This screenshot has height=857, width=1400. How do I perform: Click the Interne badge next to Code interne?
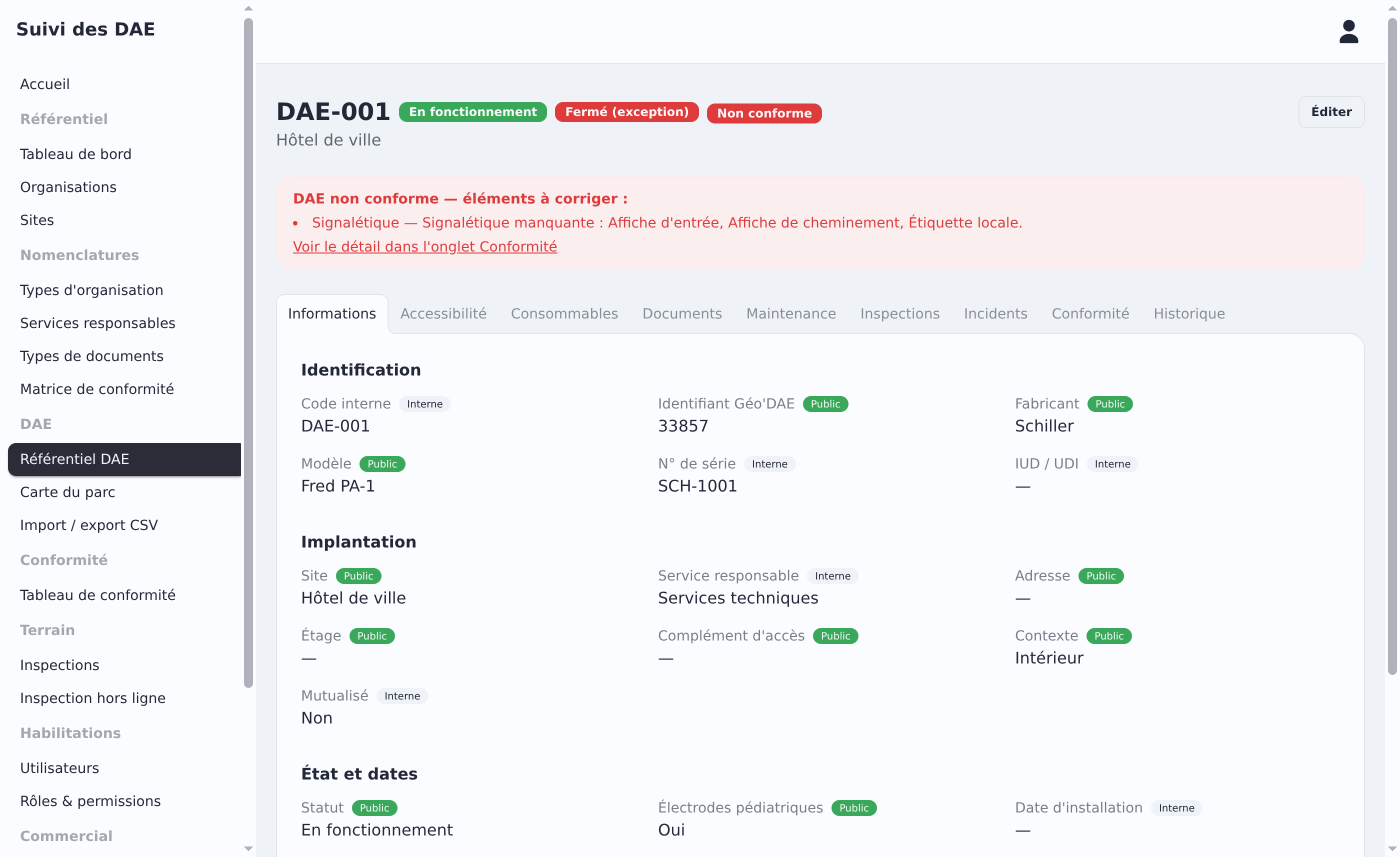424,404
